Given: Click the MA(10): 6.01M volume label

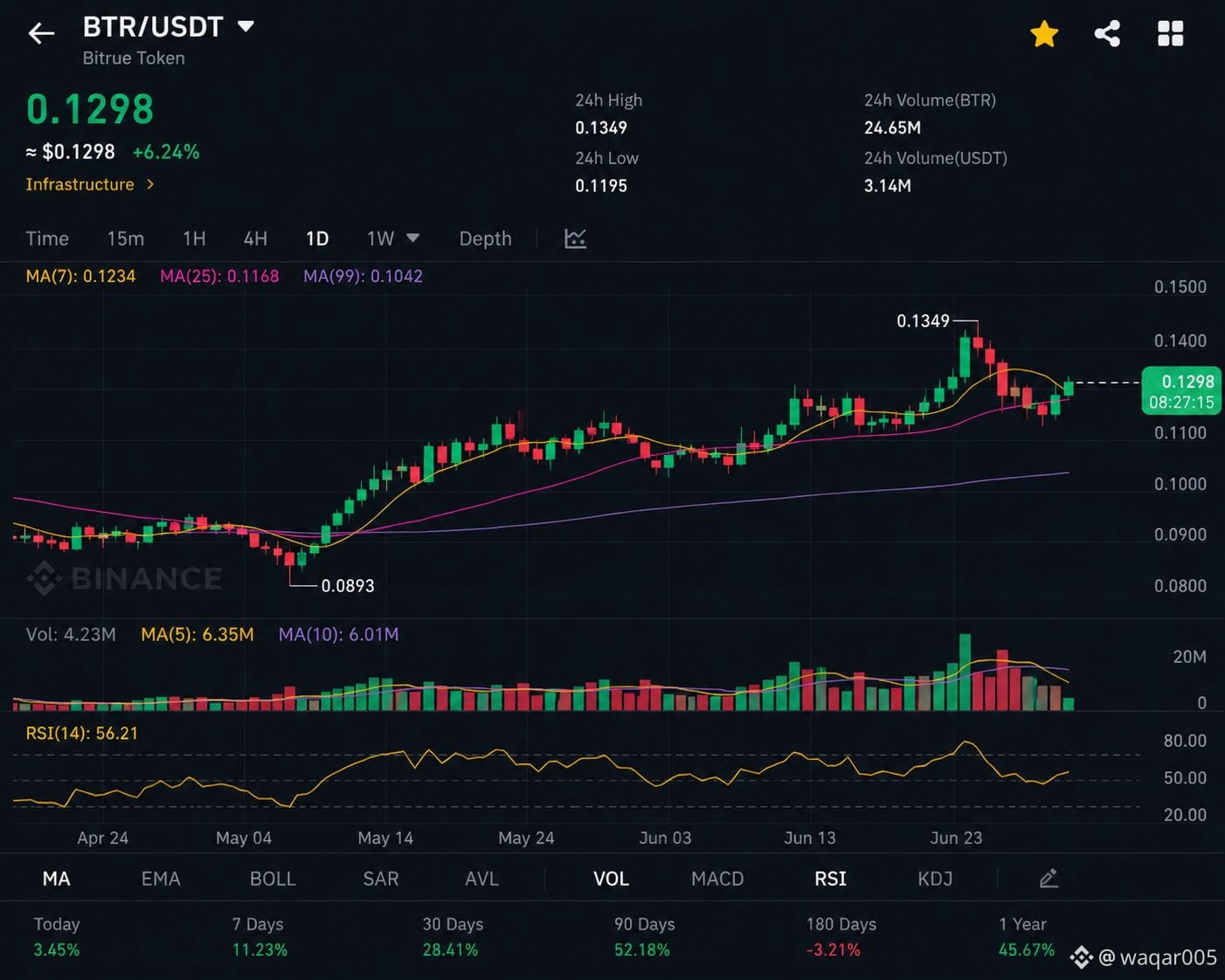Looking at the screenshot, I should (x=338, y=634).
